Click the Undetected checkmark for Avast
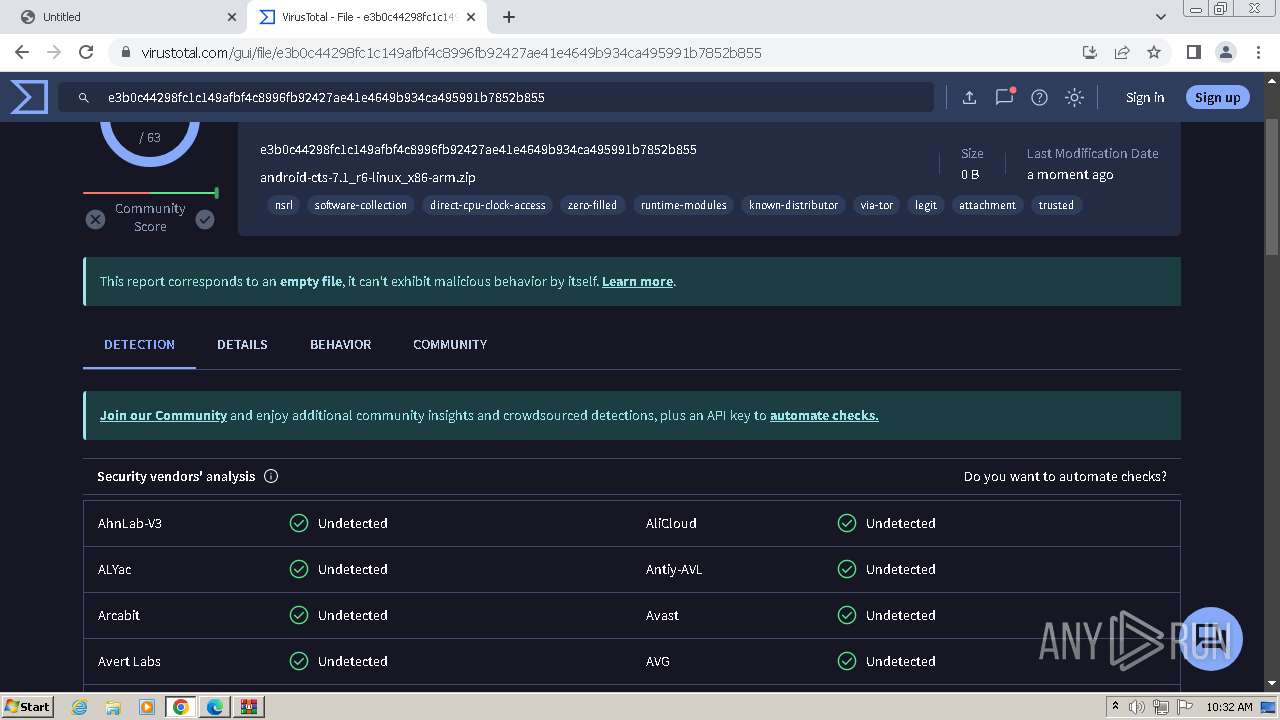The height and width of the screenshot is (720, 1280). [847, 615]
